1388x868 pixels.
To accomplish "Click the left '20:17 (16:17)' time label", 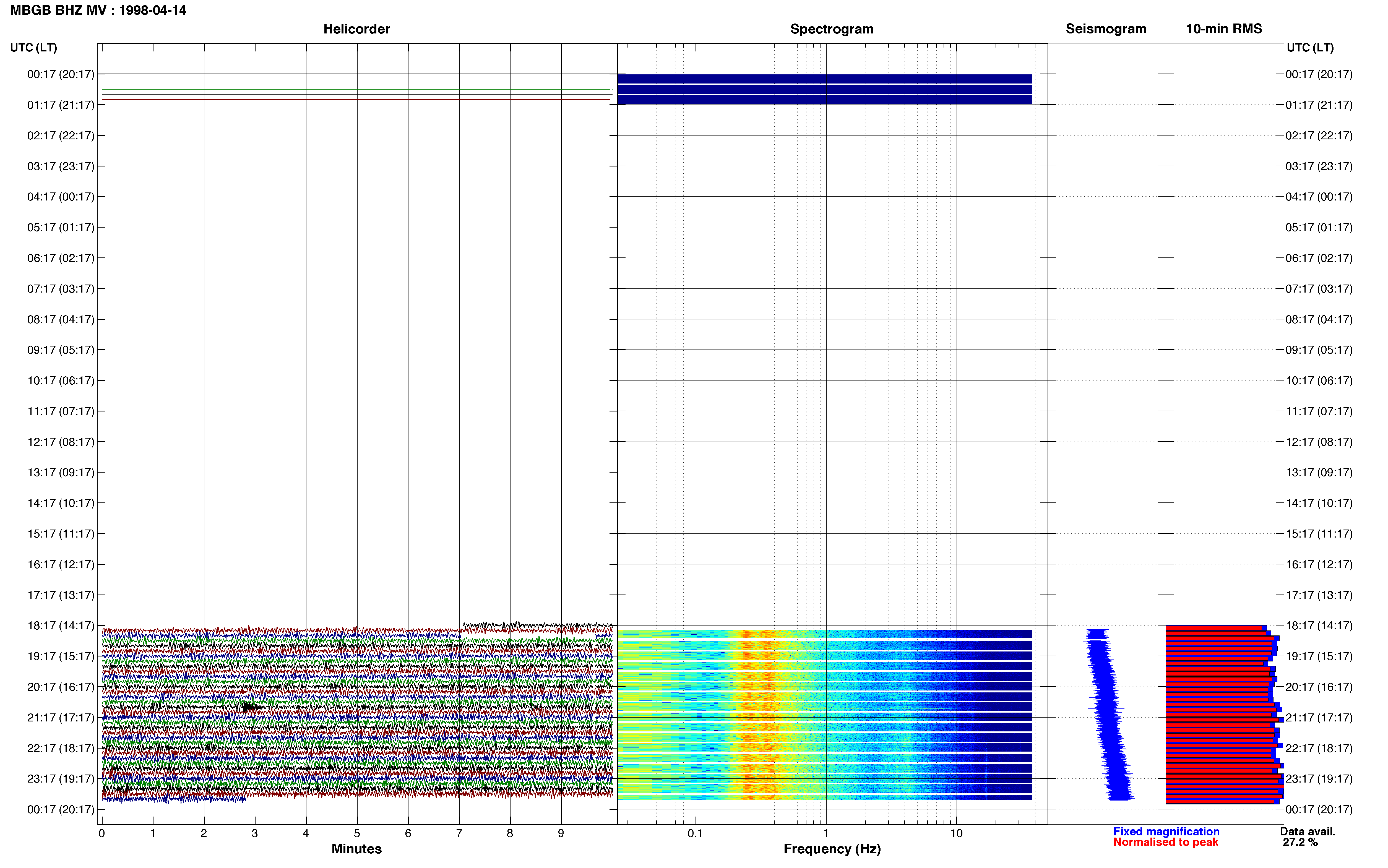I will [61, 687].
